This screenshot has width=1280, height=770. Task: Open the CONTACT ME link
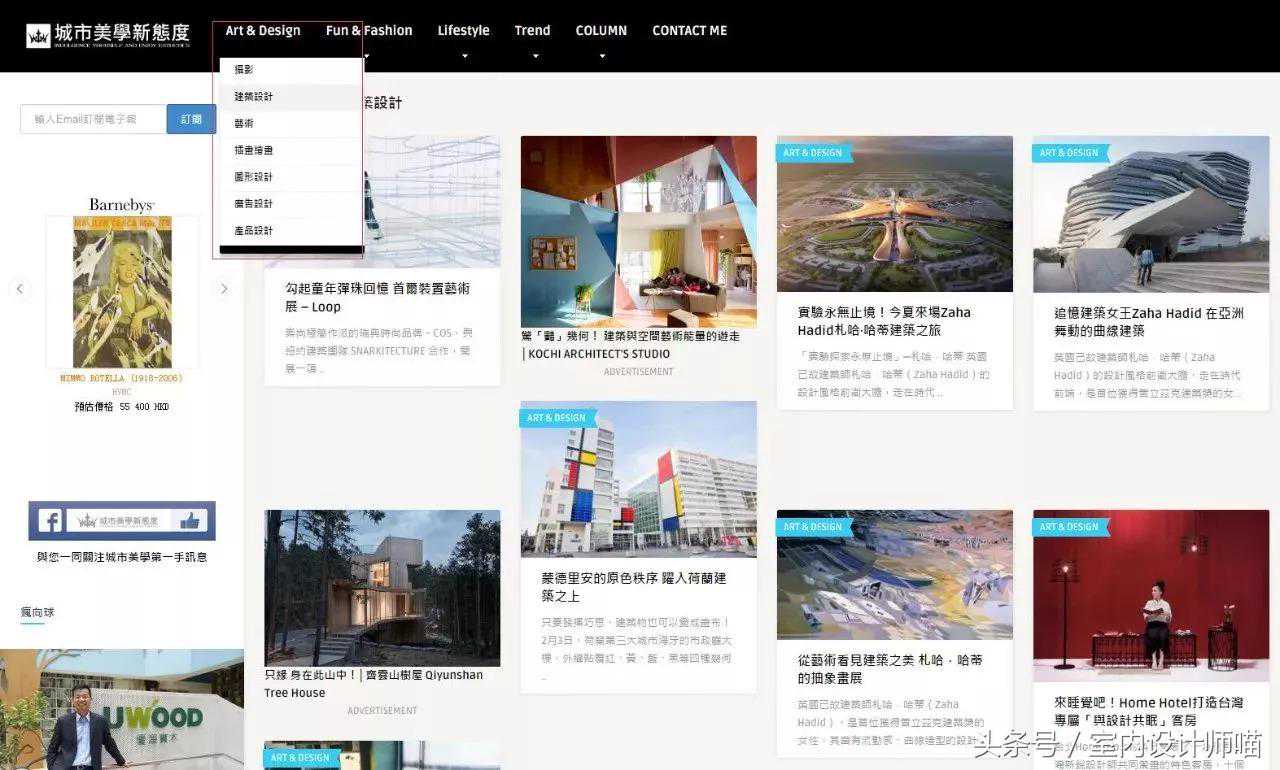coord(689,31)
